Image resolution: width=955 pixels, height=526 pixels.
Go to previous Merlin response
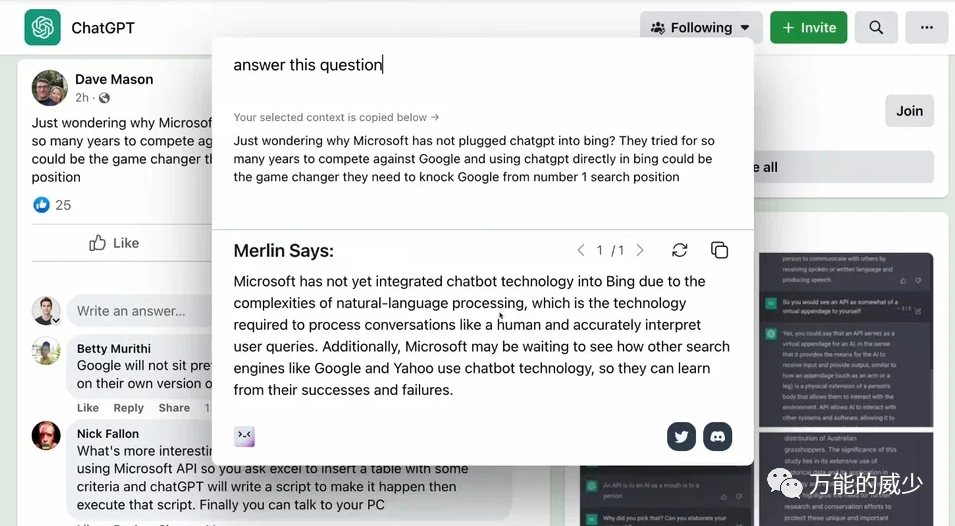(x=581, y=251)
